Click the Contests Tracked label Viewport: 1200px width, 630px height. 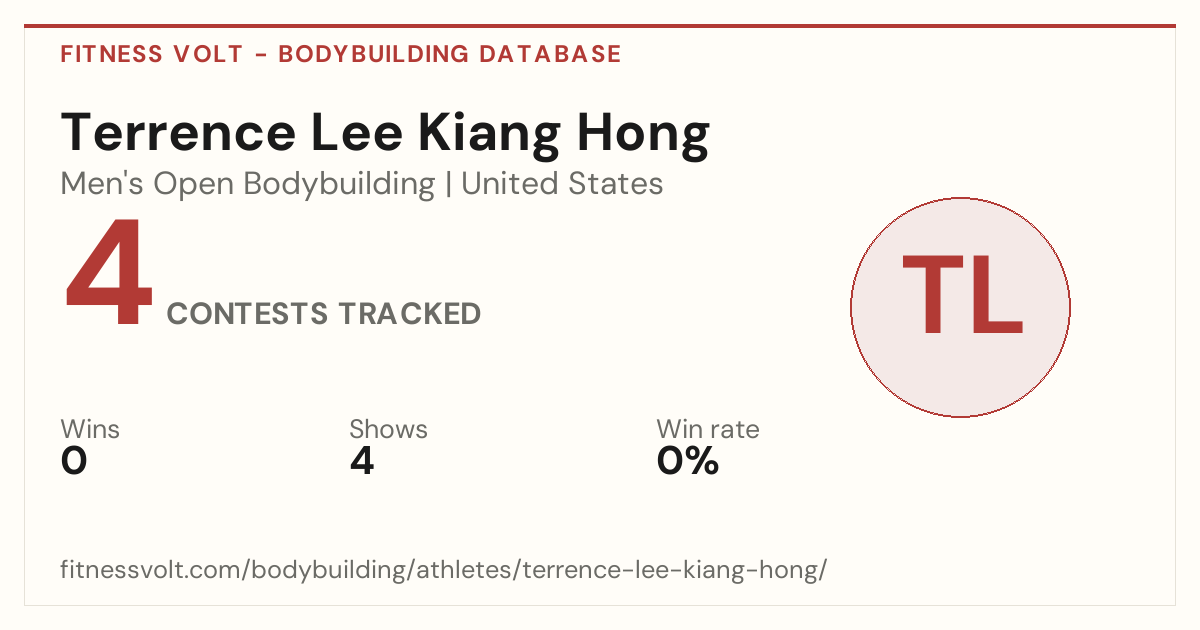[324, 314]
